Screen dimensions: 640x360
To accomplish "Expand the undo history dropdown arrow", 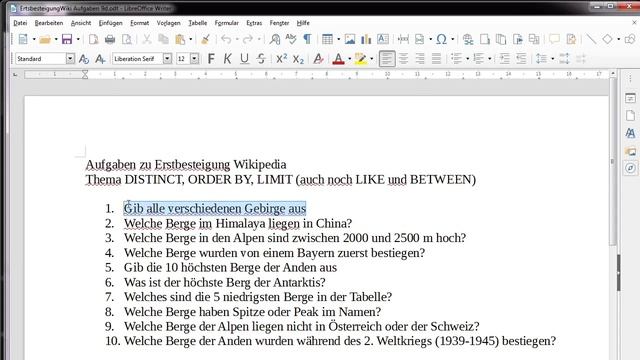I will [237, 40].
